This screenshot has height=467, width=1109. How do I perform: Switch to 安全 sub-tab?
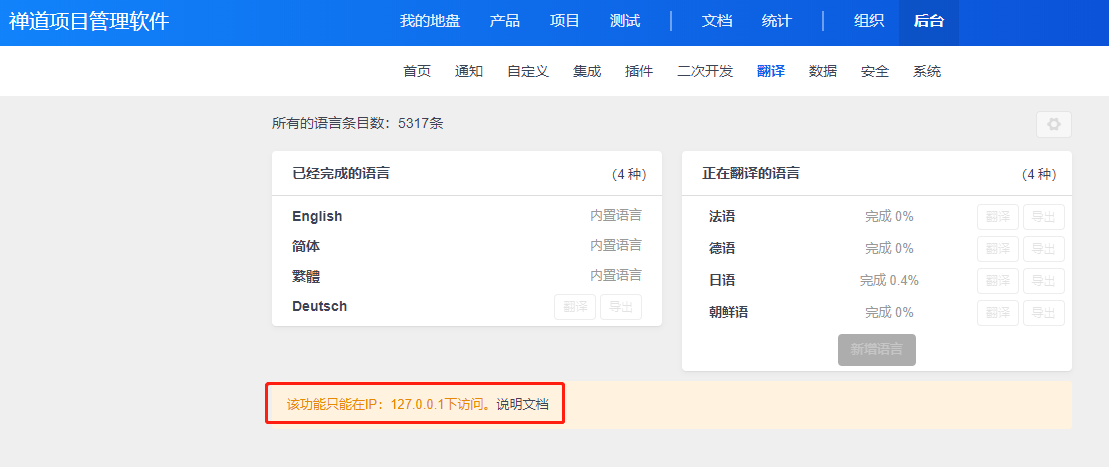point(875,71)
